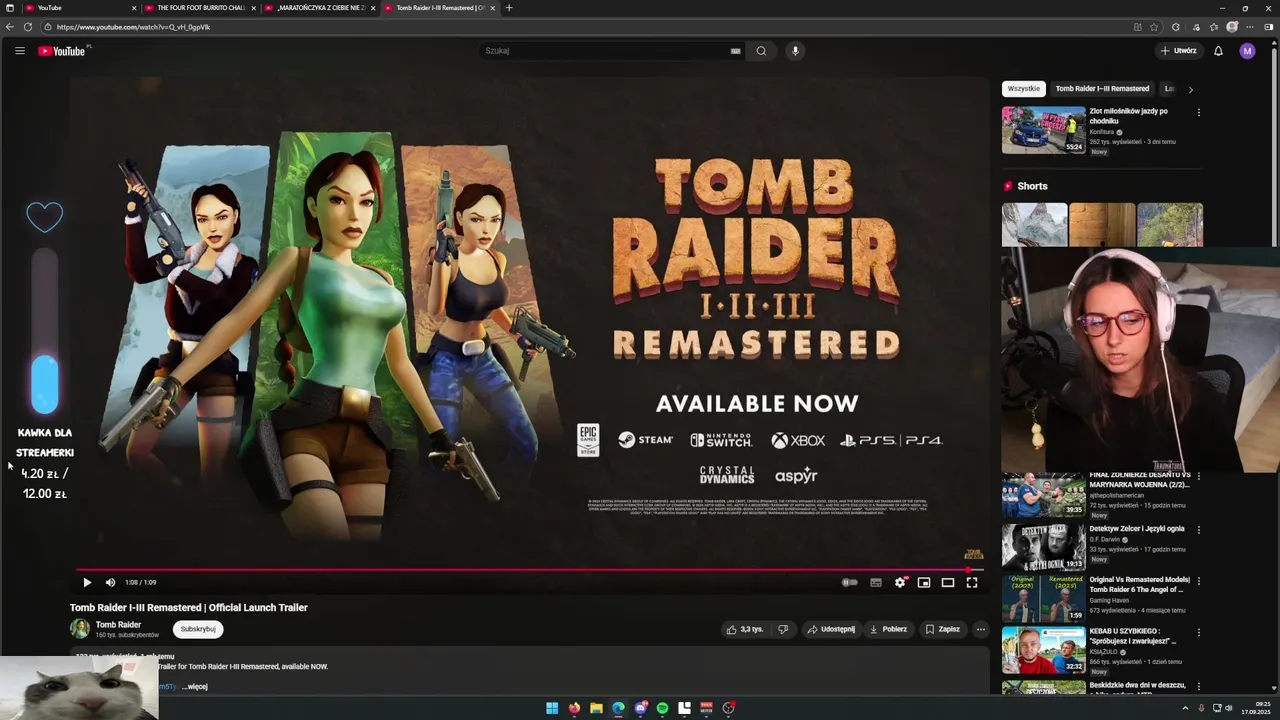Open File Explorer from the taskbar
The height and width of the screenshot is (720, 1280).
pyautogui.click(x=596, y=708)
